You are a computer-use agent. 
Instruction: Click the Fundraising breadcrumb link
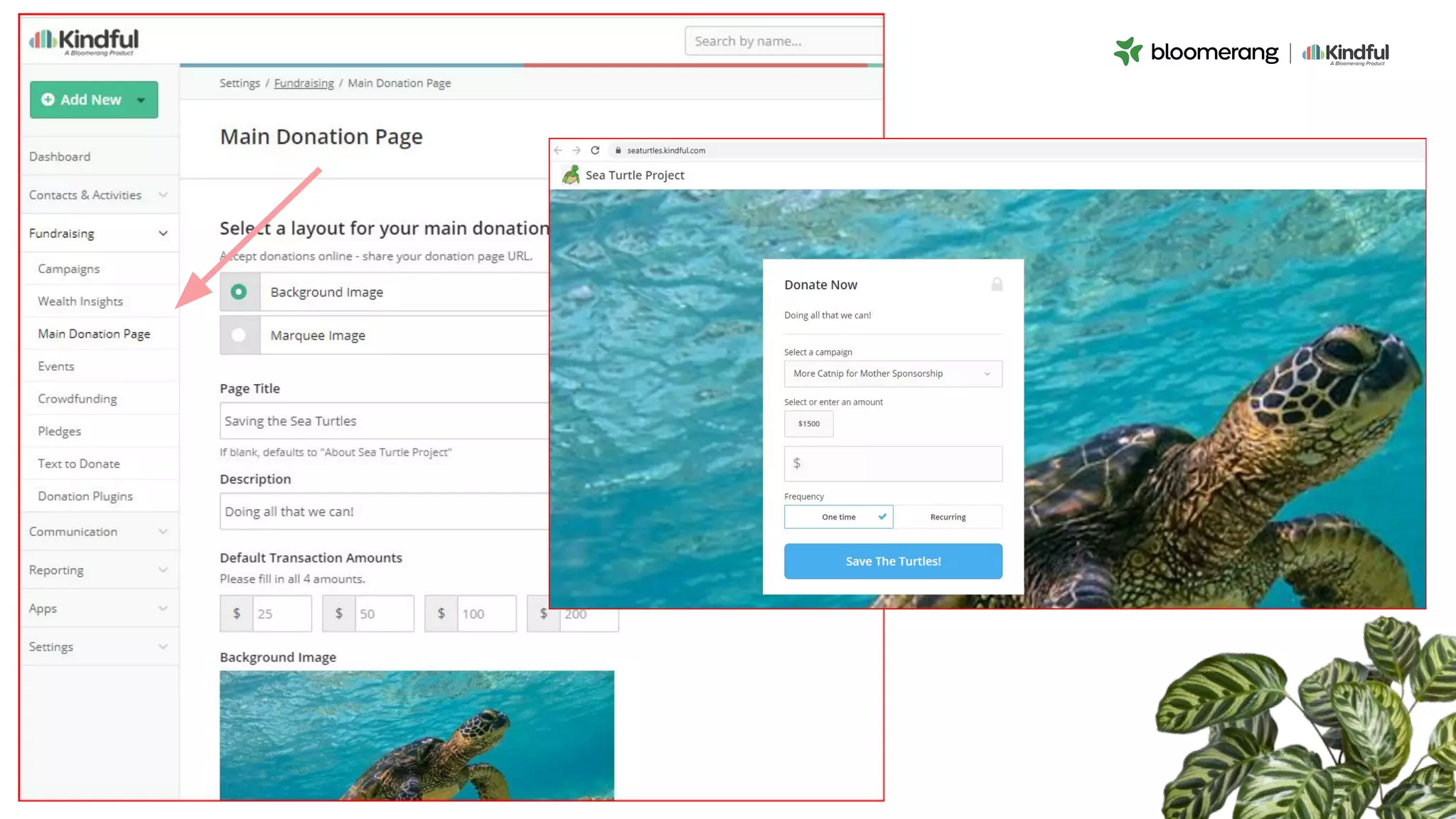click(x=304, y=83)
